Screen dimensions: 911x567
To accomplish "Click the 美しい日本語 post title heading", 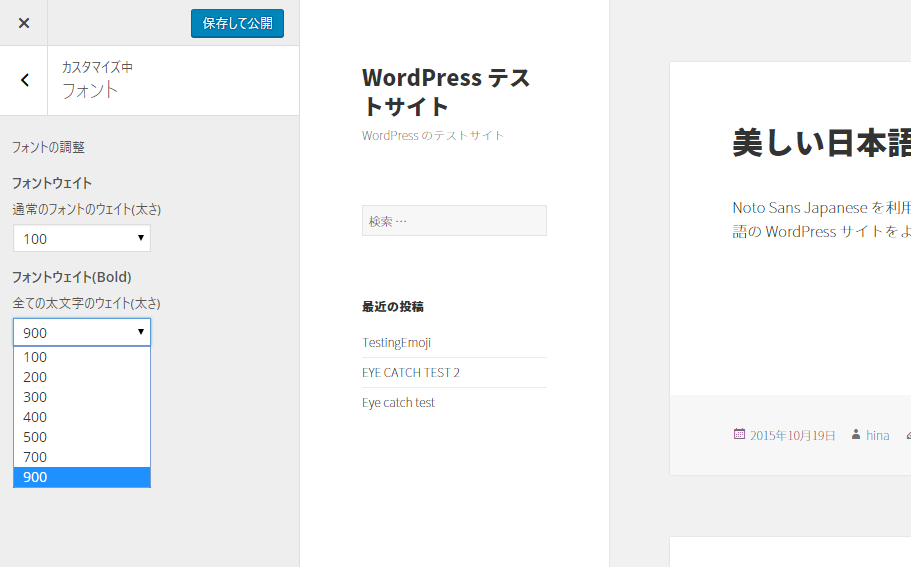I will point(822,143).
